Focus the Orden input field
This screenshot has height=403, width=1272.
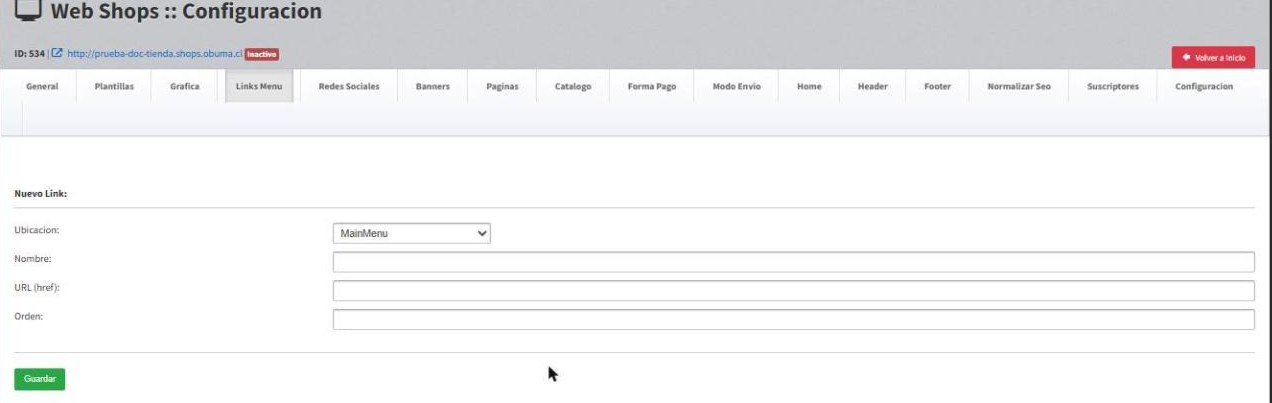click(794, 320)
